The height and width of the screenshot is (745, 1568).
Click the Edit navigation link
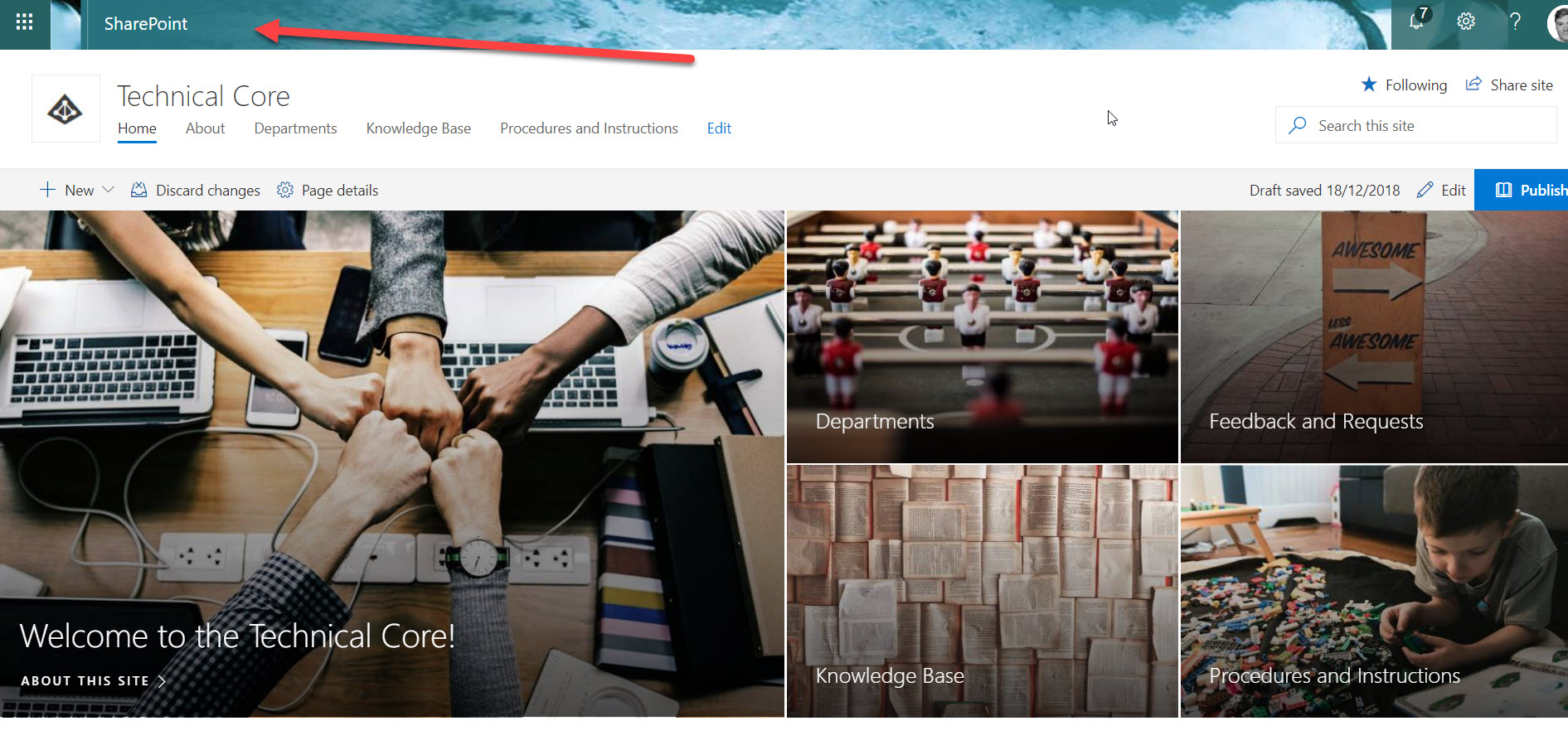click(x=719, y=128)
